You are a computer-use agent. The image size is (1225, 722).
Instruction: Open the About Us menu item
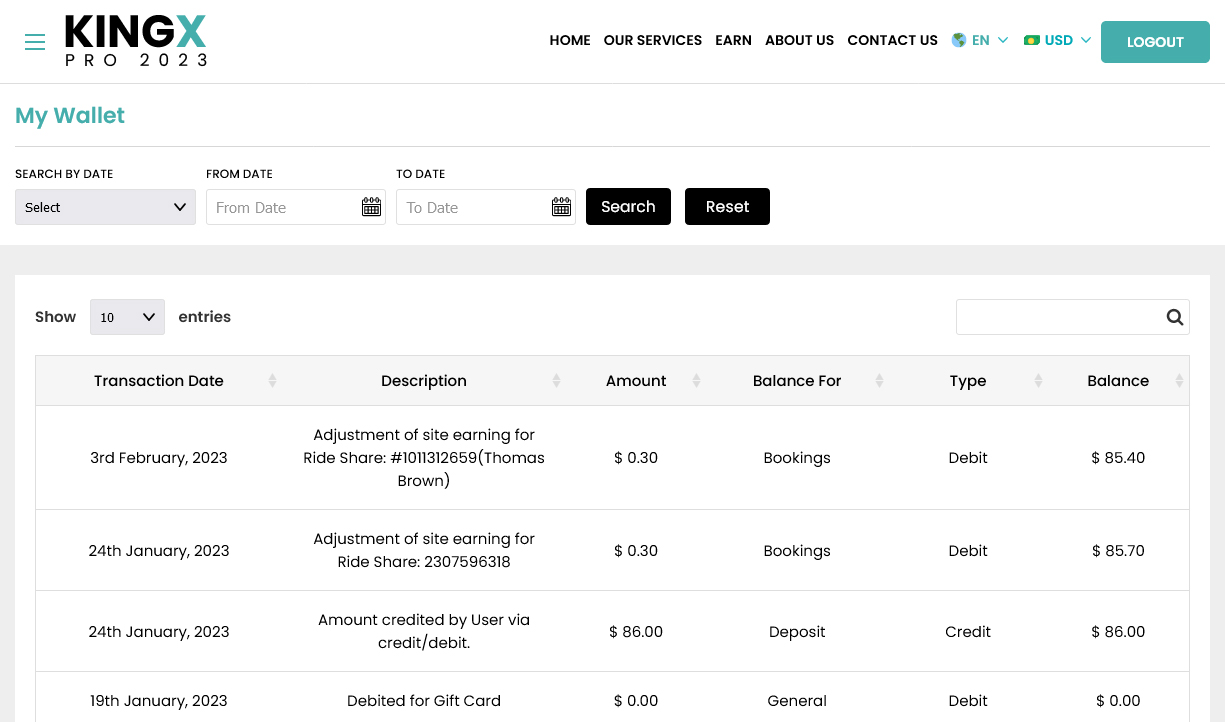[x=799, y=40]
